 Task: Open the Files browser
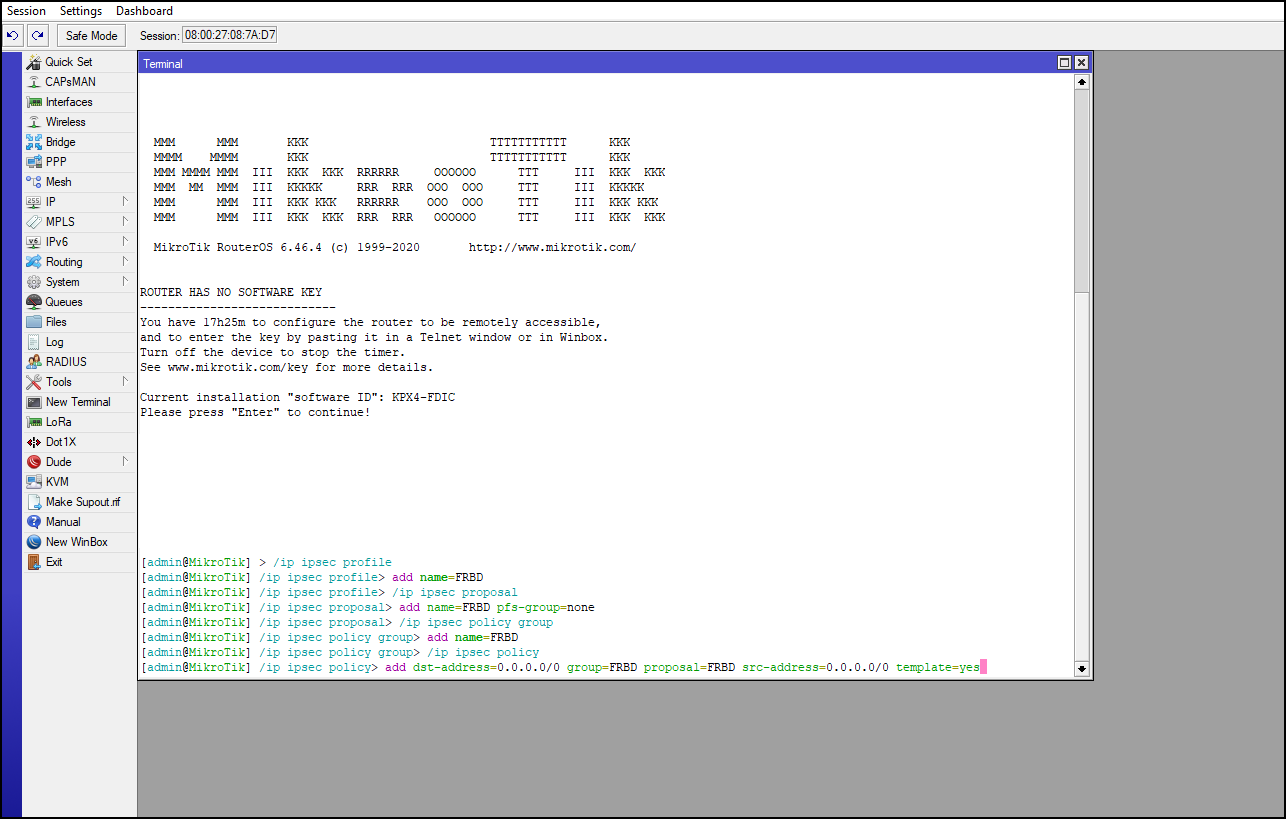[58, 321]
